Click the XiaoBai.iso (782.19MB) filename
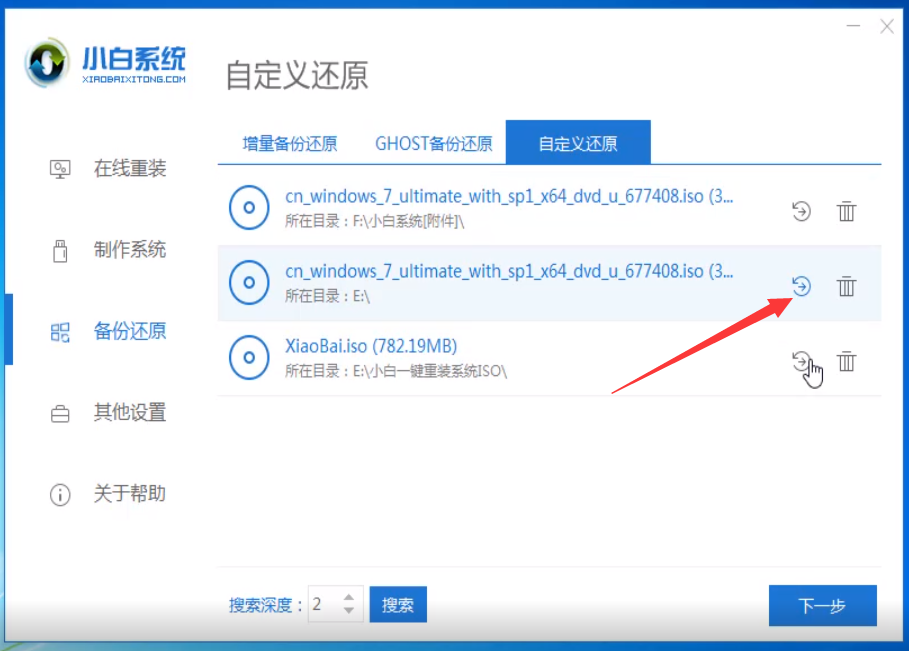Image resolution: width=909 pixels, height=651 pixels. pos(371,346)
